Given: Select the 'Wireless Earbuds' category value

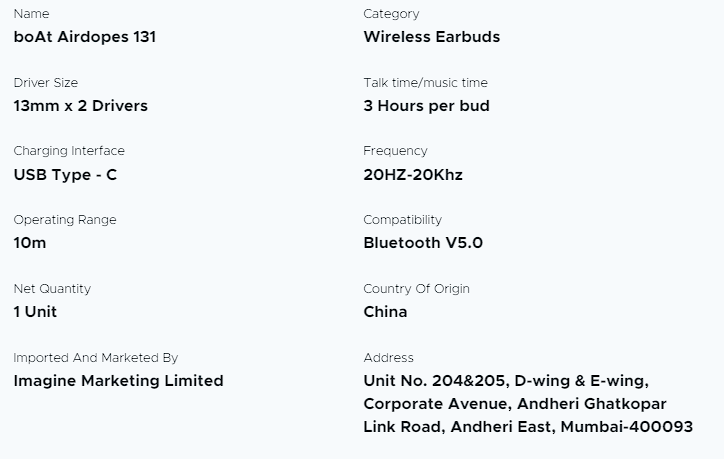Looking at the screenshot, I should pos(431,37).
